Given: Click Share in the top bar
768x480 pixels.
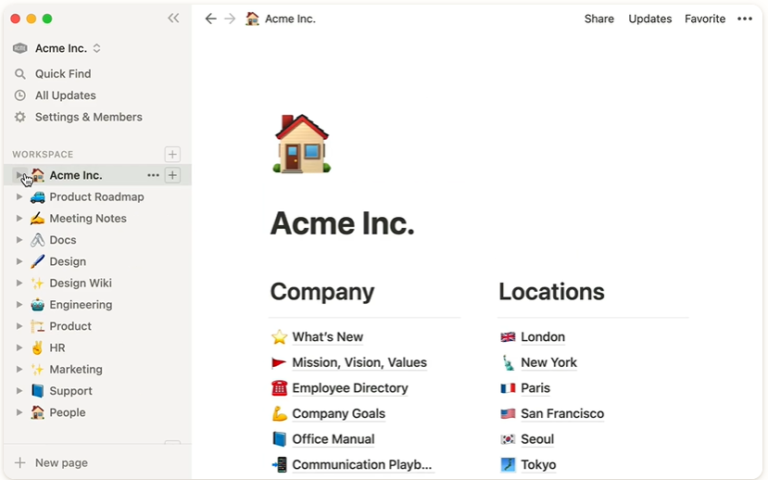Looking at the screenshot, I should 599,19.
